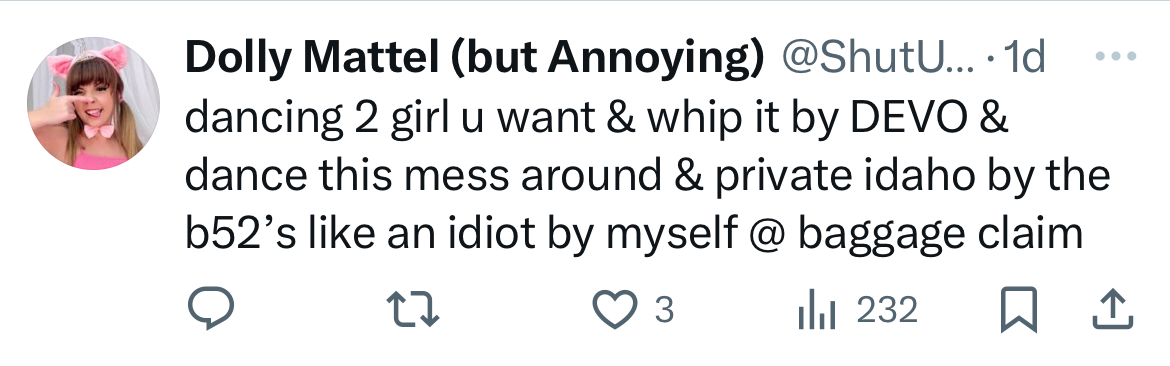Share the tweet using the upload arrow icon
Image resolution: width=1170 pixels, height=366 pixels.
tap(1113, 309)
